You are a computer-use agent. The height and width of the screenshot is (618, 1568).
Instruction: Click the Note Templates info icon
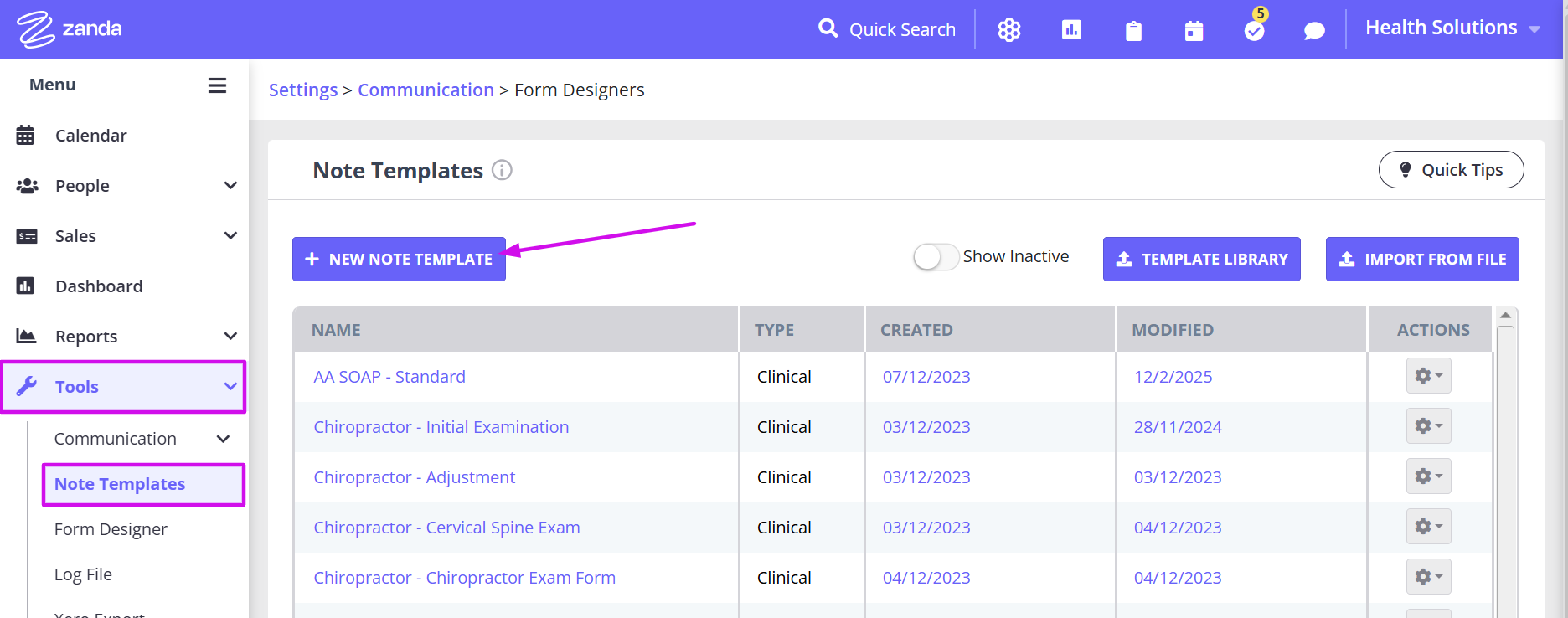pyautogui.click(x=502, y=170)
